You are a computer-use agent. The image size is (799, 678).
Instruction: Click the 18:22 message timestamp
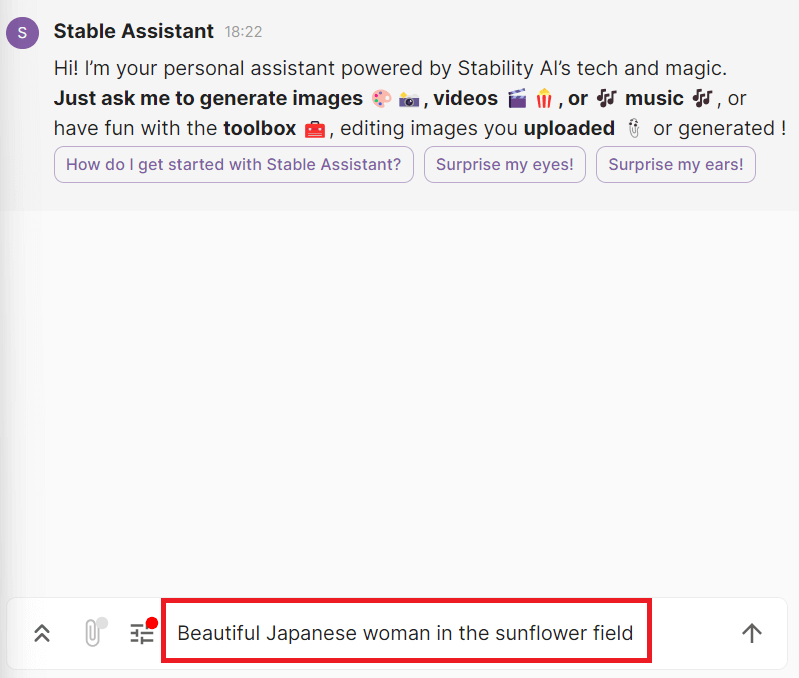[243, 32]
